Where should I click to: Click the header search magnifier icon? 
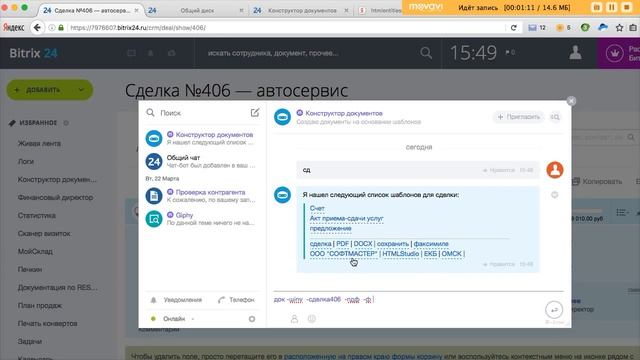[x=426, y=53]
